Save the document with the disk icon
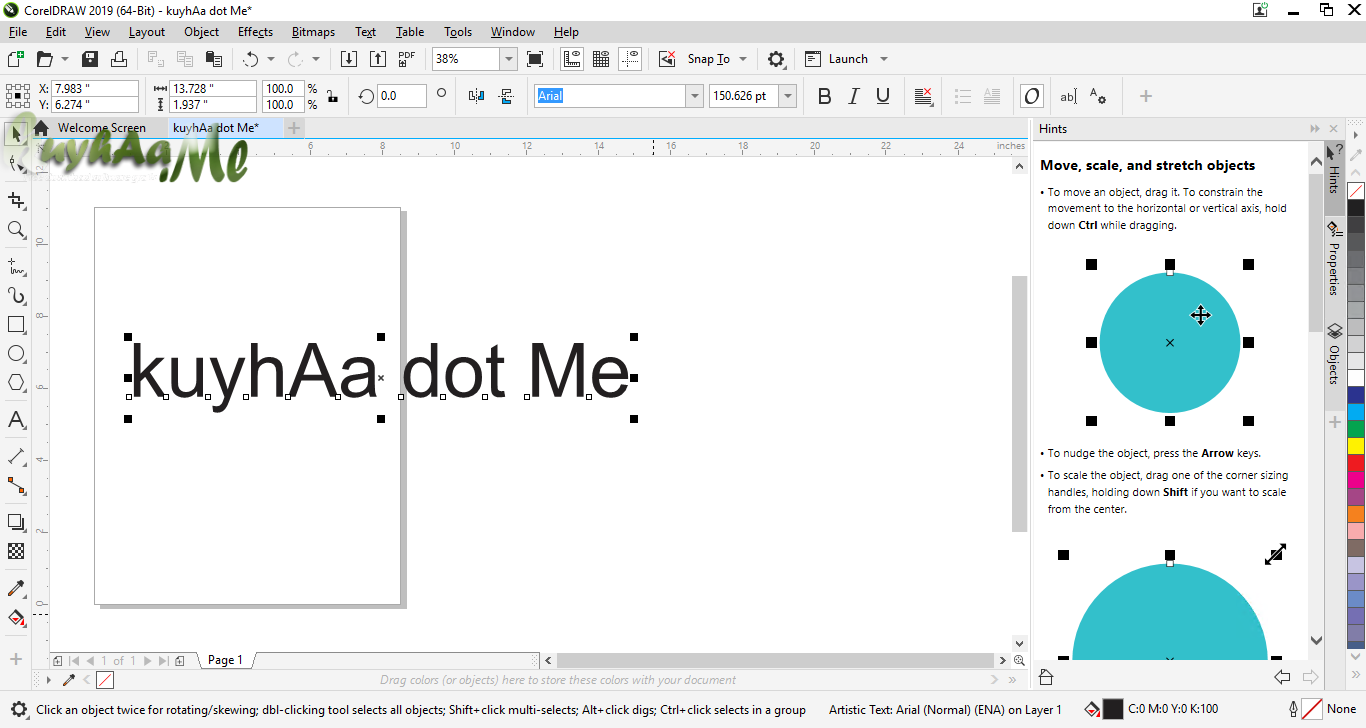This screenshot has height=728, width=1366. tap(90, 59)
